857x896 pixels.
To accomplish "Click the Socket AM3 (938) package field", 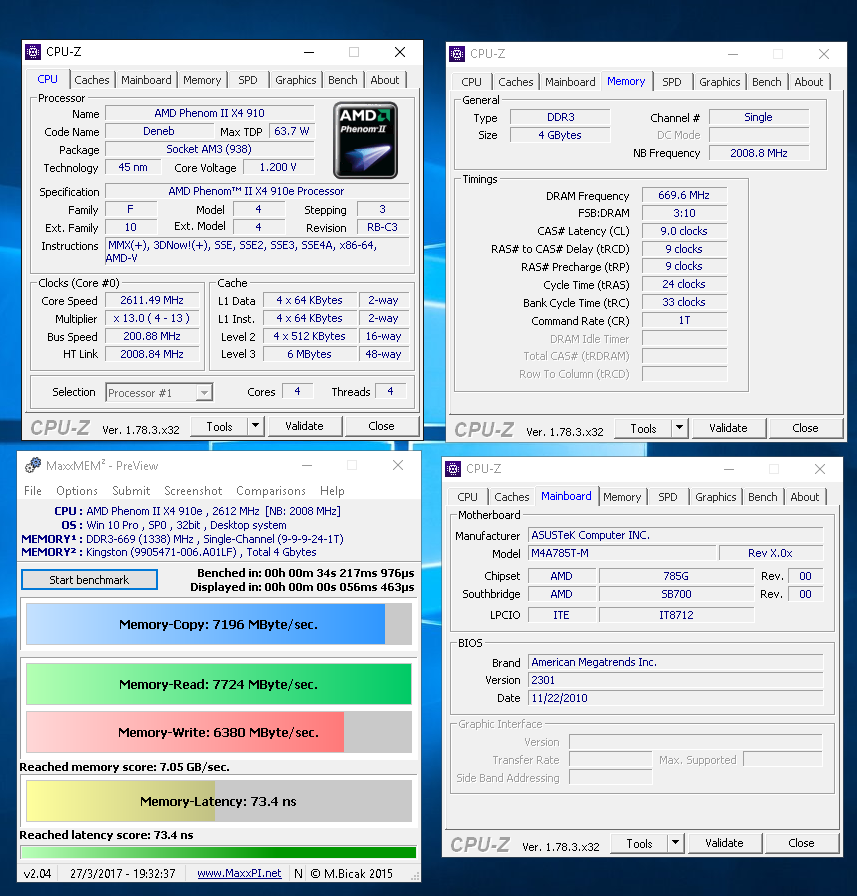I will click(x=210, y=149).
